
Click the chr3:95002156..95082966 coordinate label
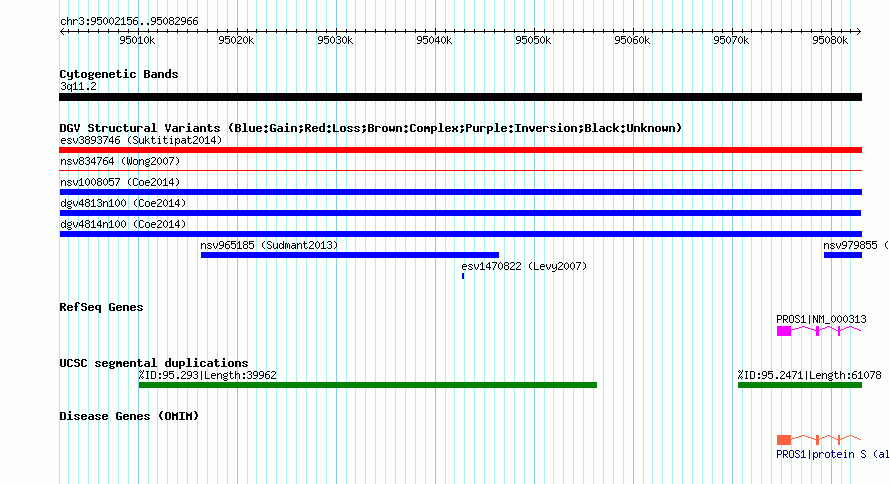(x=129, y=22)
